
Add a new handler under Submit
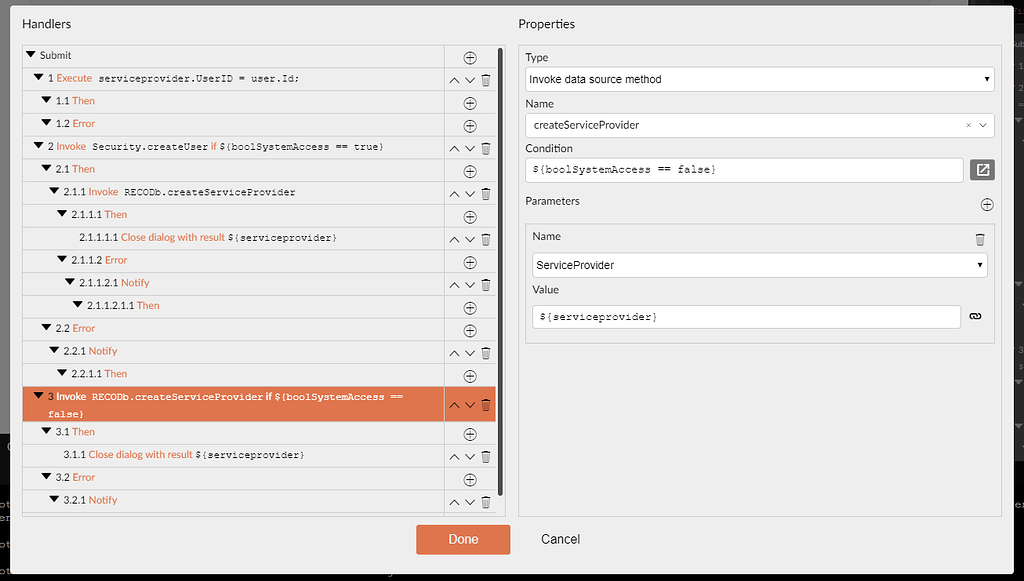(x=470, y=55)
